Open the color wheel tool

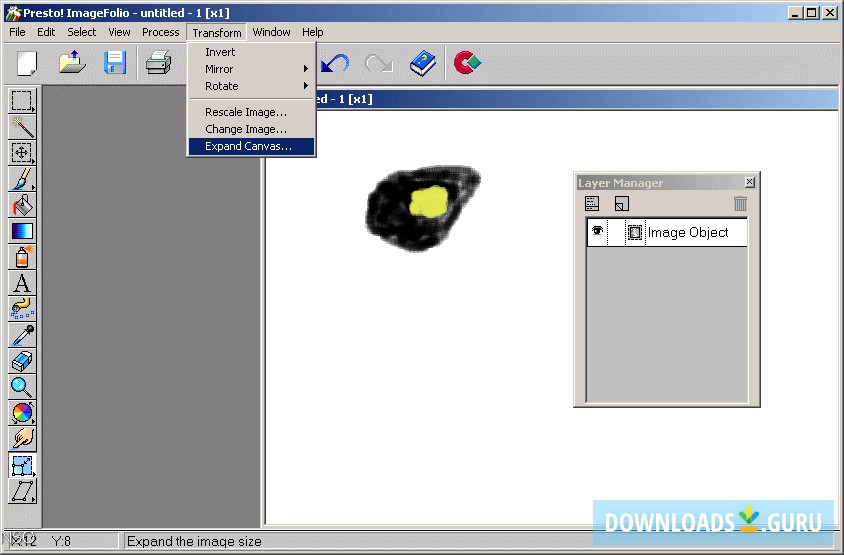(x=22, y=413)
